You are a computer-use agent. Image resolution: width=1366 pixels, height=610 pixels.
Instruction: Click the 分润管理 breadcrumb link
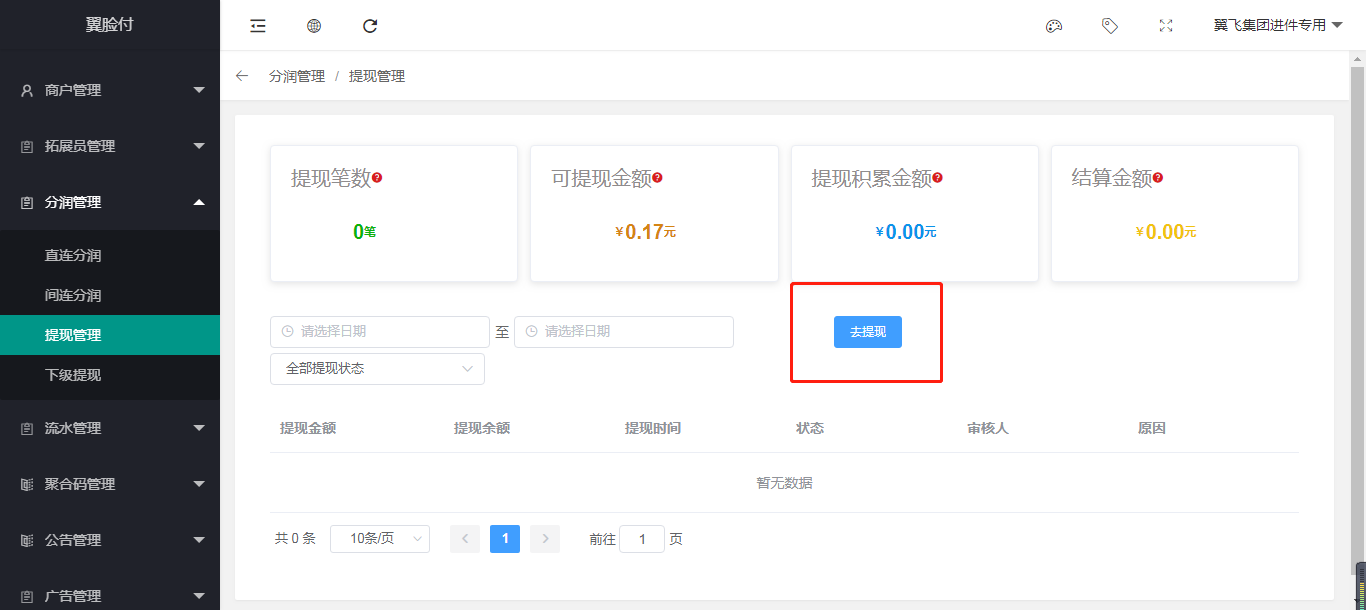297,76
